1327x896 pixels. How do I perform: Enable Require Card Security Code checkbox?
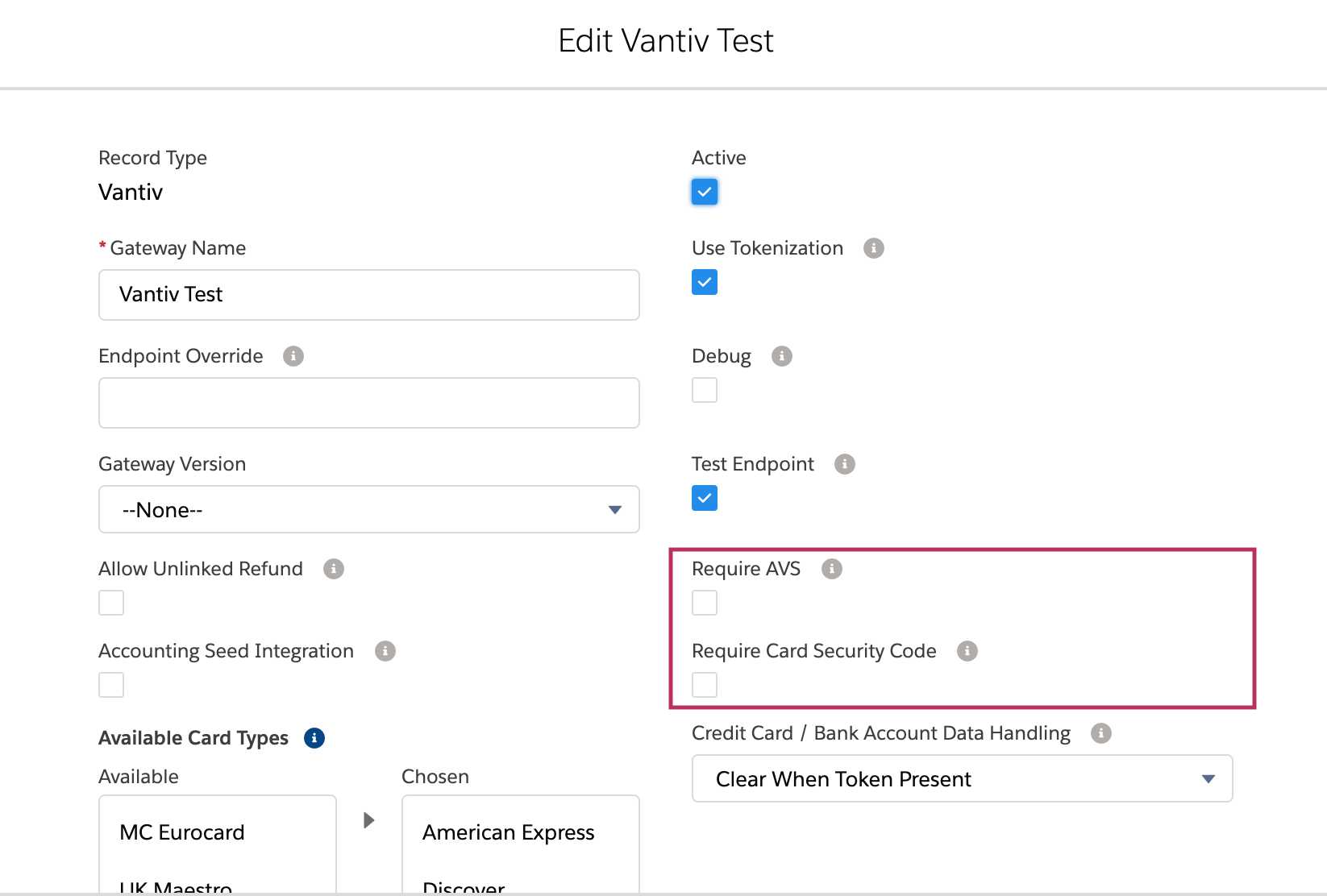tap(705, 685)
